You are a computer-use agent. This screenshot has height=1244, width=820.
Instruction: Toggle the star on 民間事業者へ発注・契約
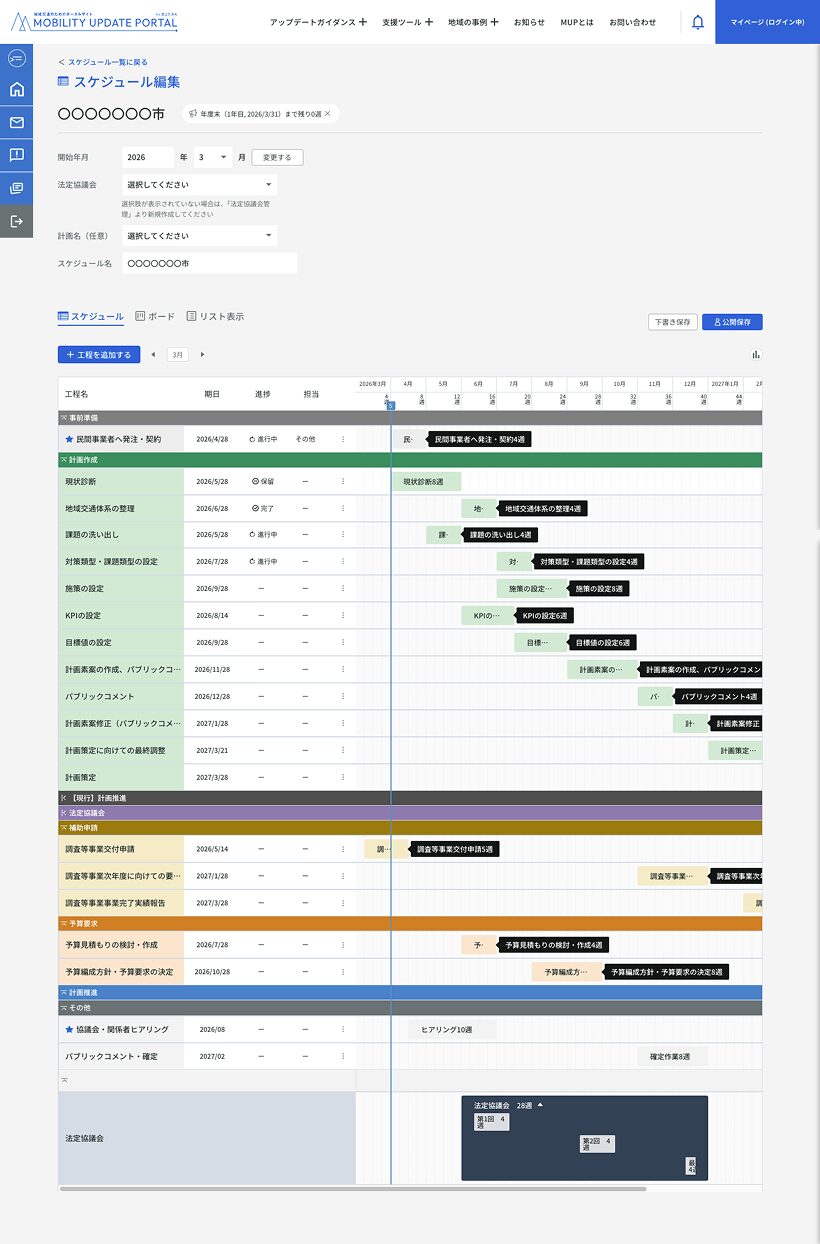[x=69, y=439]
